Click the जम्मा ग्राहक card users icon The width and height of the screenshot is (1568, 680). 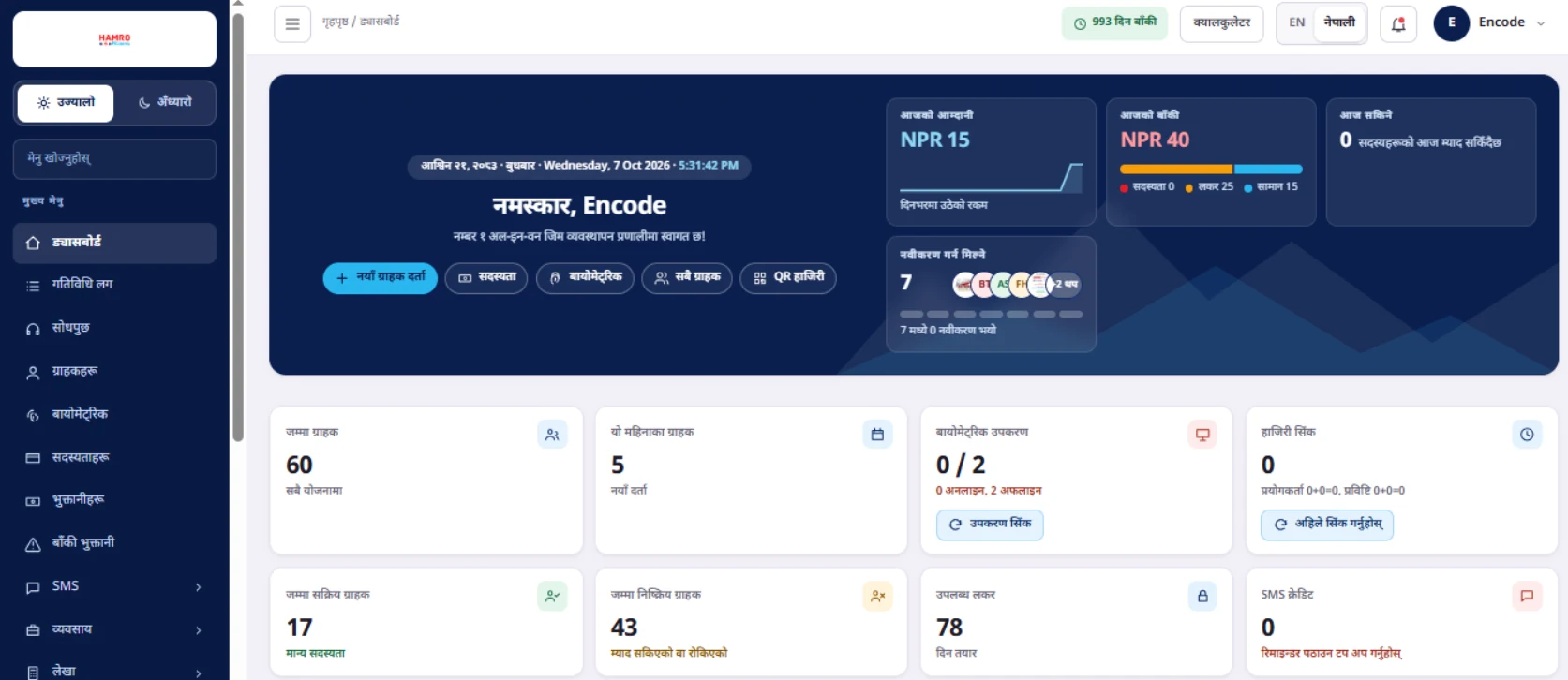click(x=552, y=435)
